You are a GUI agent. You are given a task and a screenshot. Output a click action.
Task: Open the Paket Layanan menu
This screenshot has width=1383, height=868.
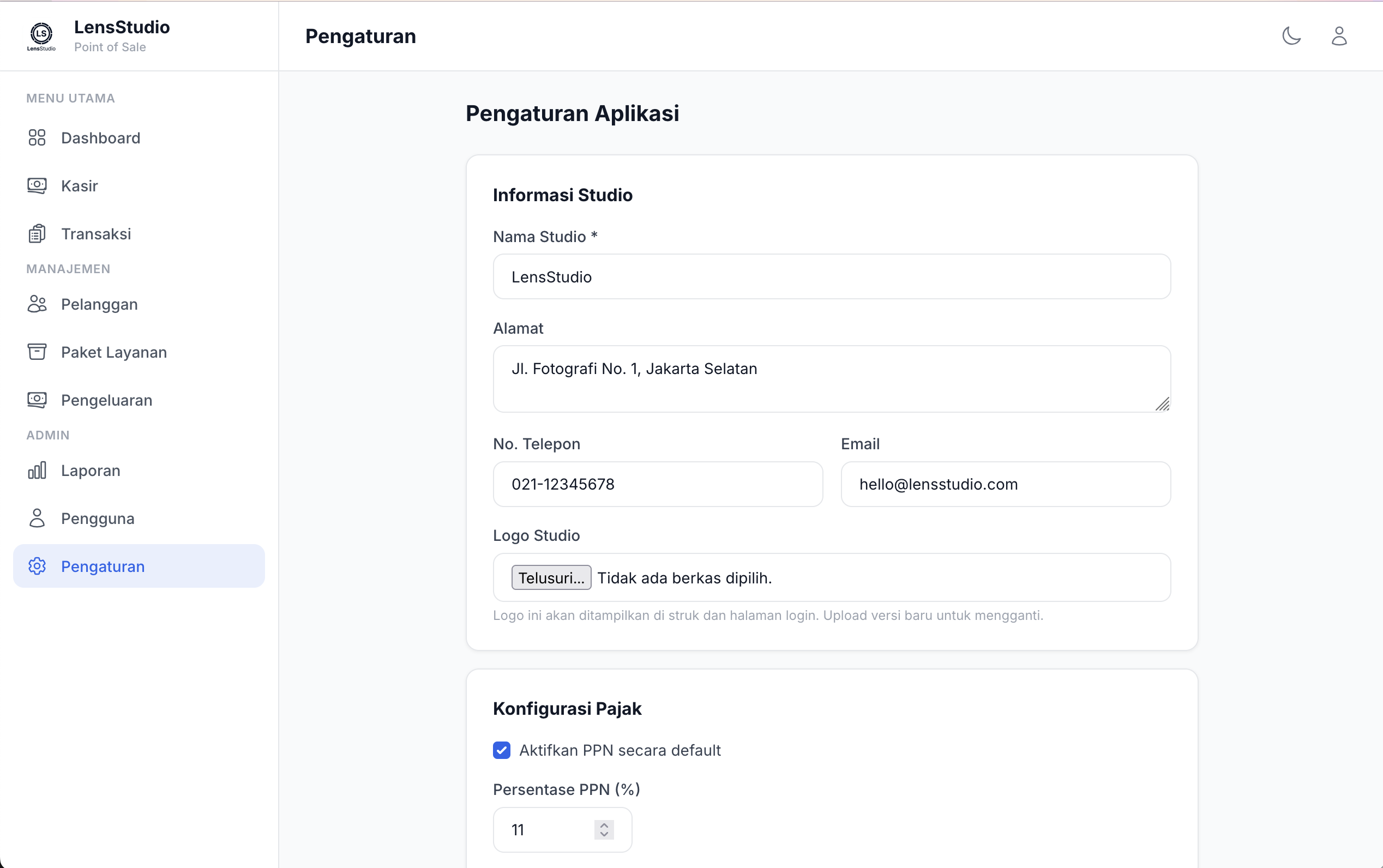(113, 352)
